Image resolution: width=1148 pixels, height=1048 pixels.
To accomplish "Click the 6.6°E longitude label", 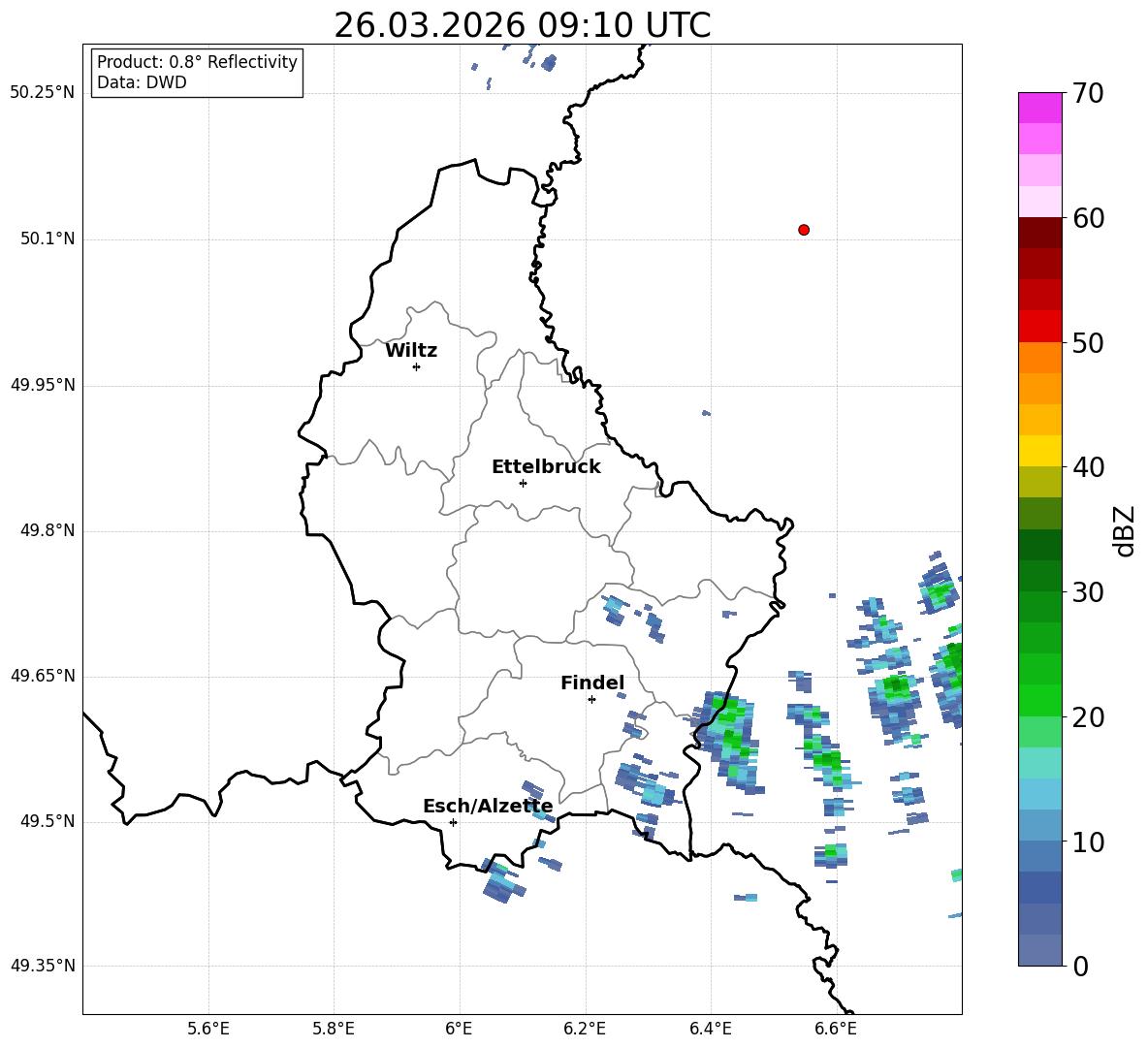I will [836, 1029].
